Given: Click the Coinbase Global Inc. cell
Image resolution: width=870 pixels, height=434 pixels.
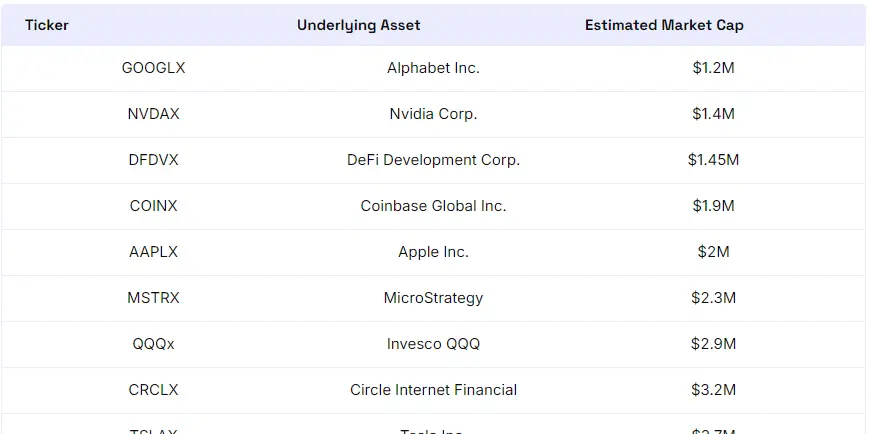Looking at the screenshot, I should tap(433, 206).
